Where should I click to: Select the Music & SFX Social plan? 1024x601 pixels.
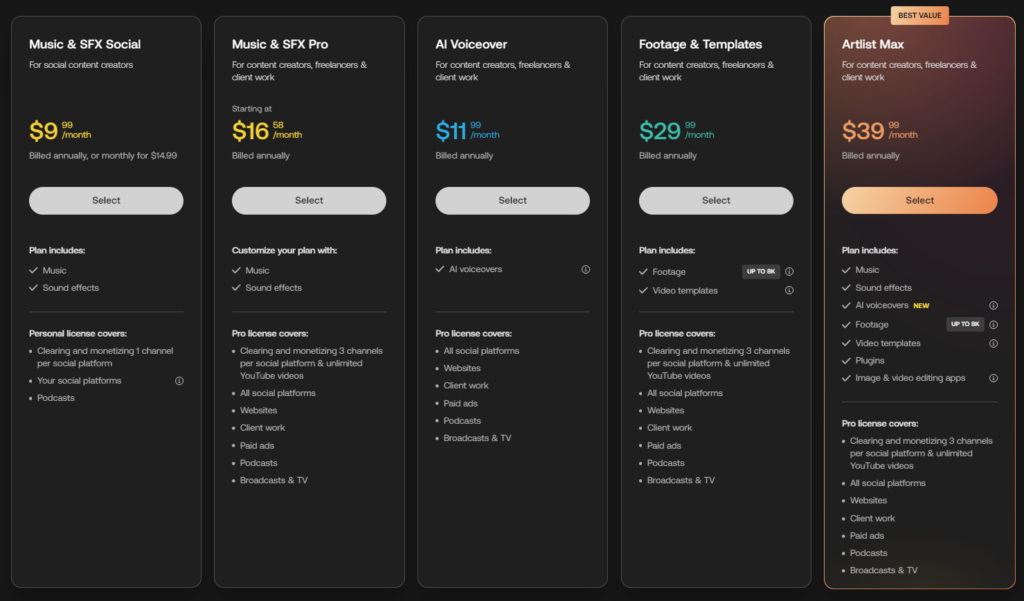click(105, 200)
